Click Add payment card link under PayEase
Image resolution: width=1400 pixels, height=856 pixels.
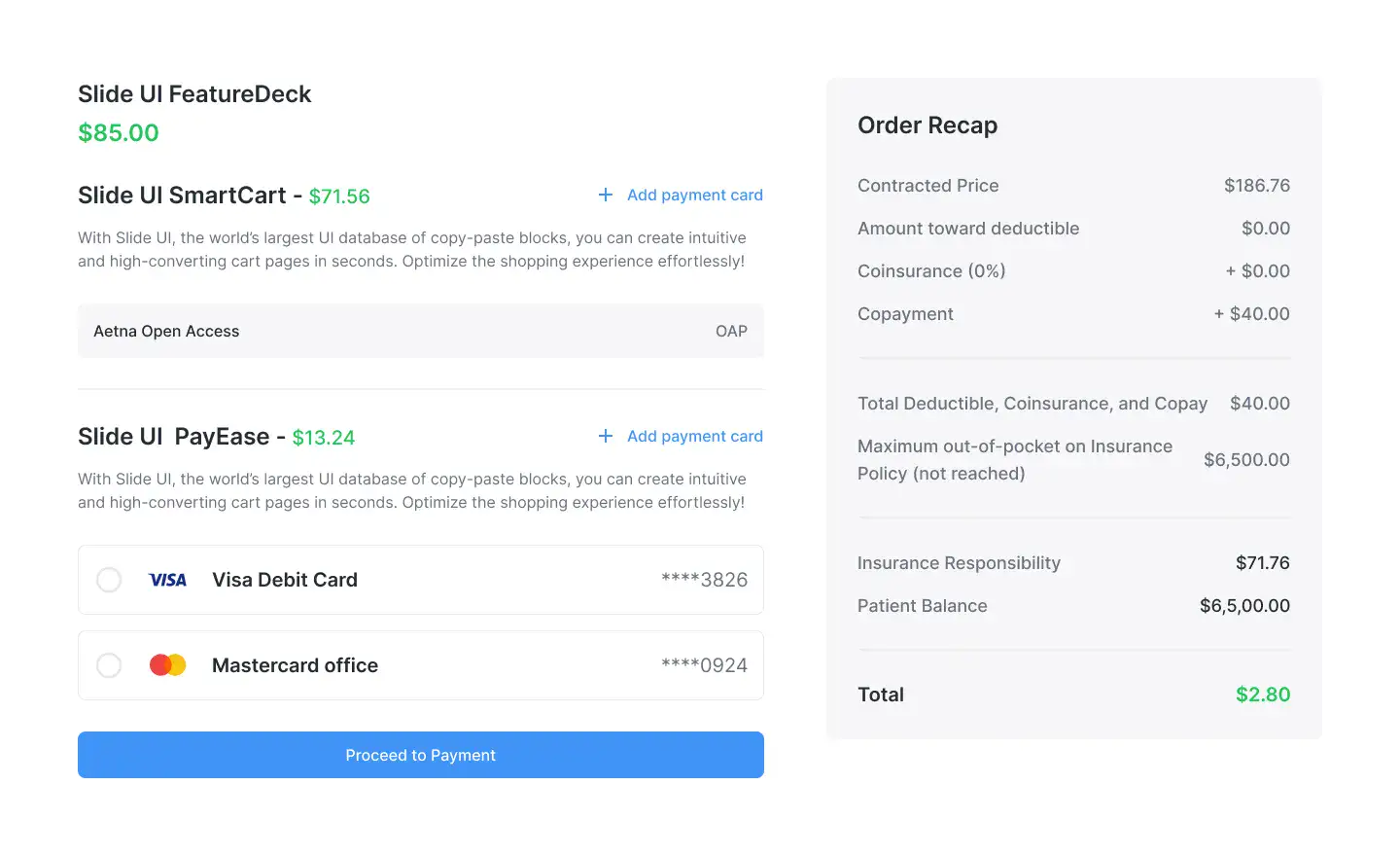pos(695,436)
